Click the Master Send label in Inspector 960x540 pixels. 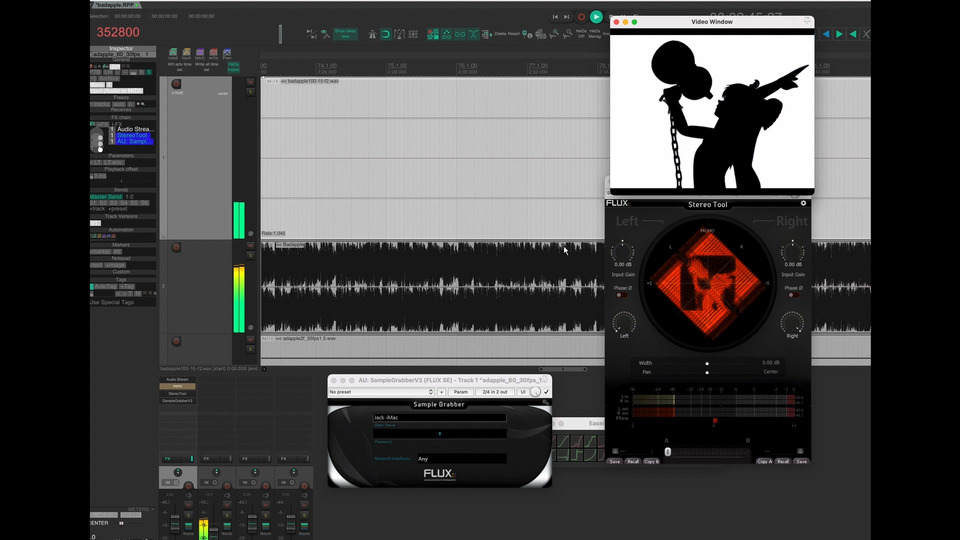pyautogui.click(x=106, y=197)
